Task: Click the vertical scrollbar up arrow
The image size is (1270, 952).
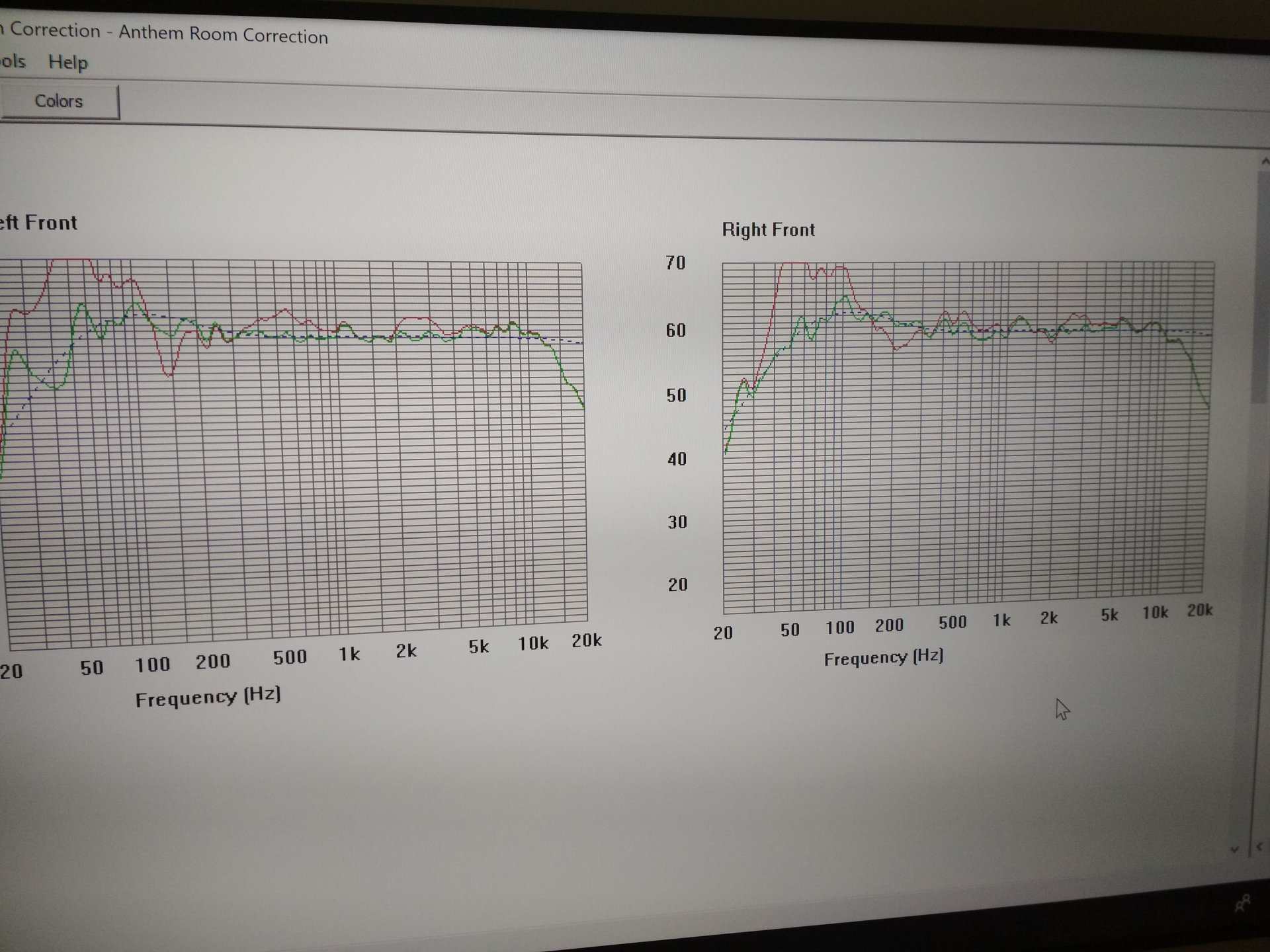Action: [x=1264, y=161]
